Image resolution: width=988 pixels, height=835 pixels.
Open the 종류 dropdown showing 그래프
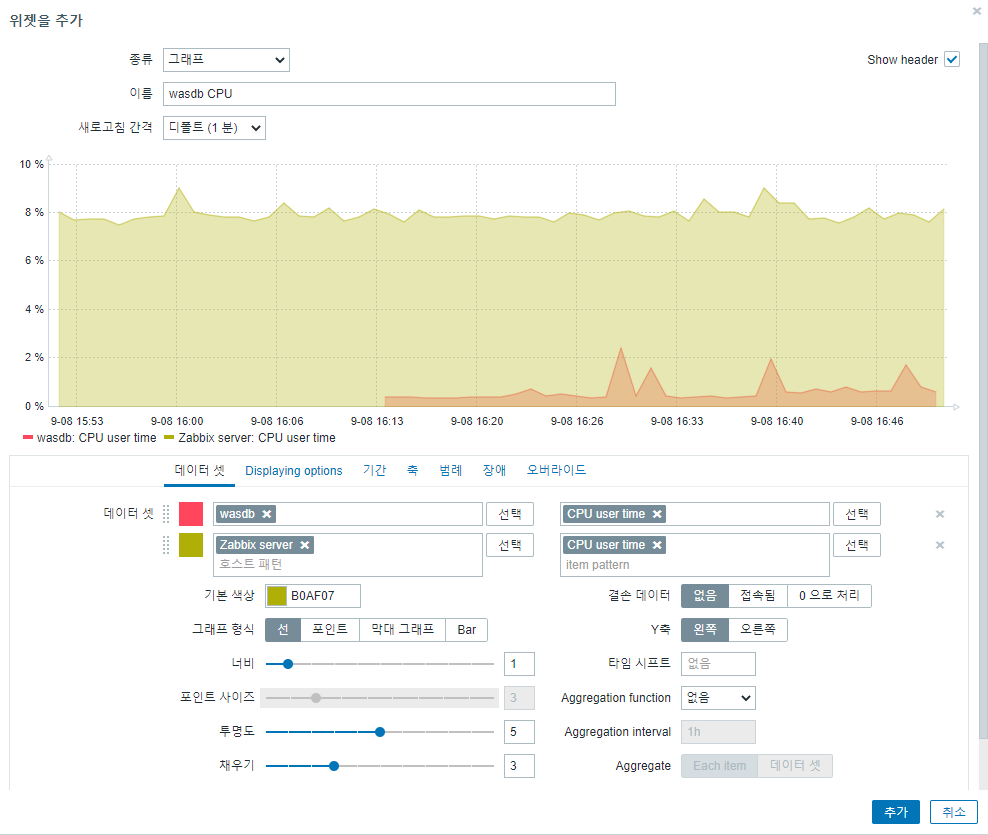[x=226, y=60]
